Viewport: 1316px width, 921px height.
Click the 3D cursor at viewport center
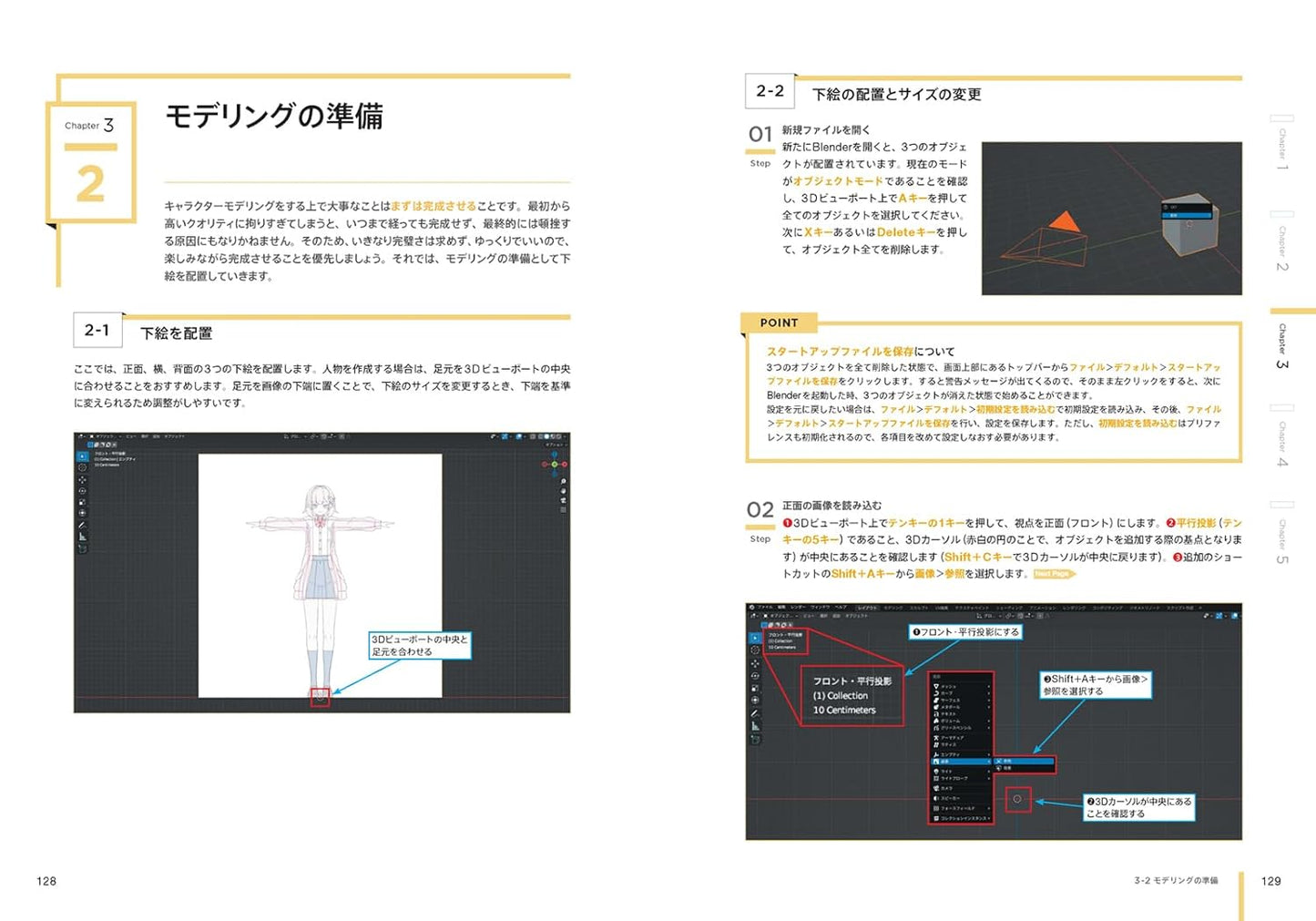1017,800
